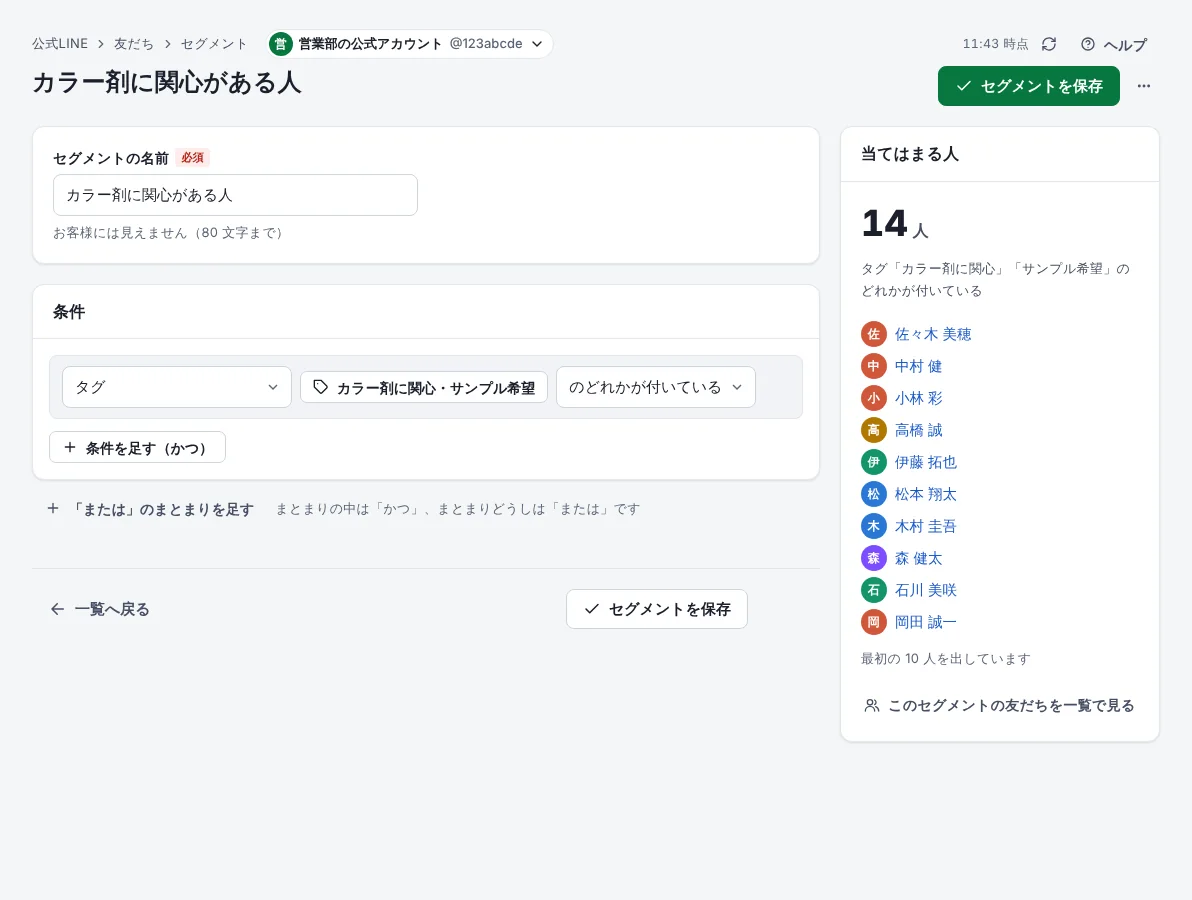Image resolution: width=1192 pixels, height=900 pixels.
Task: Click the セグメントの名前 input field
Action: [235, 195]
